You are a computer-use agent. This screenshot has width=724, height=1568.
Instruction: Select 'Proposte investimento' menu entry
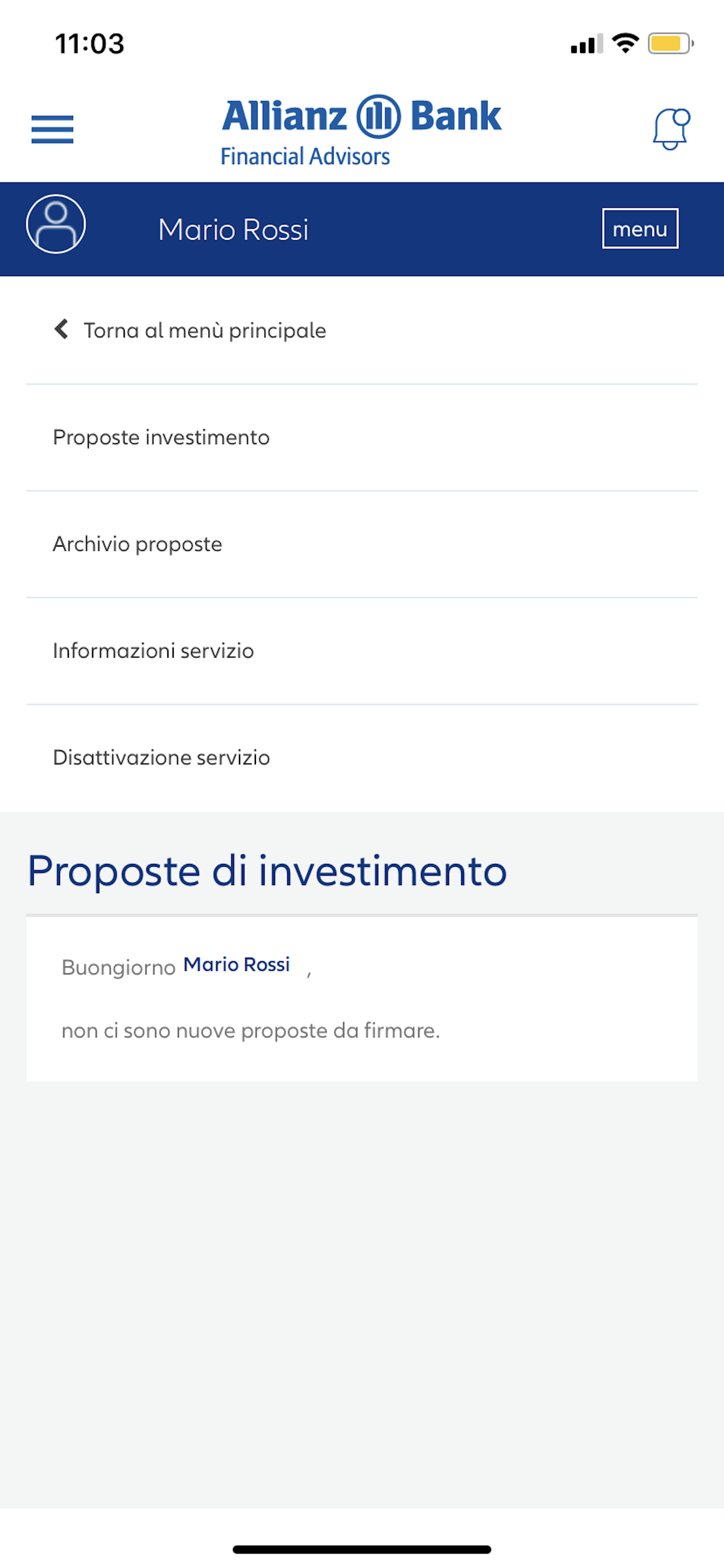click(x=161, y=437)
